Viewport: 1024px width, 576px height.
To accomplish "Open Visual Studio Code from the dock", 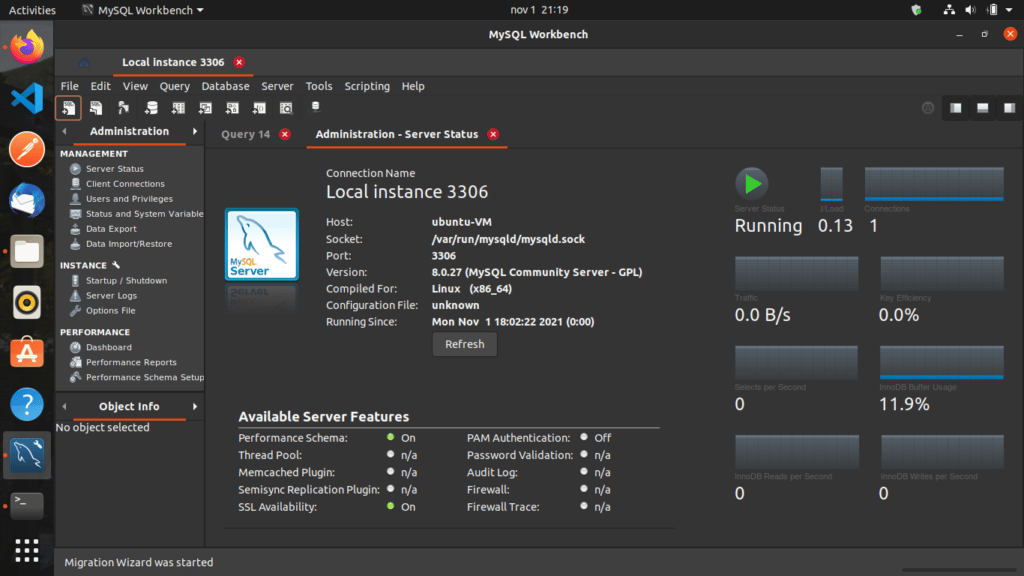I will (27, 98).
